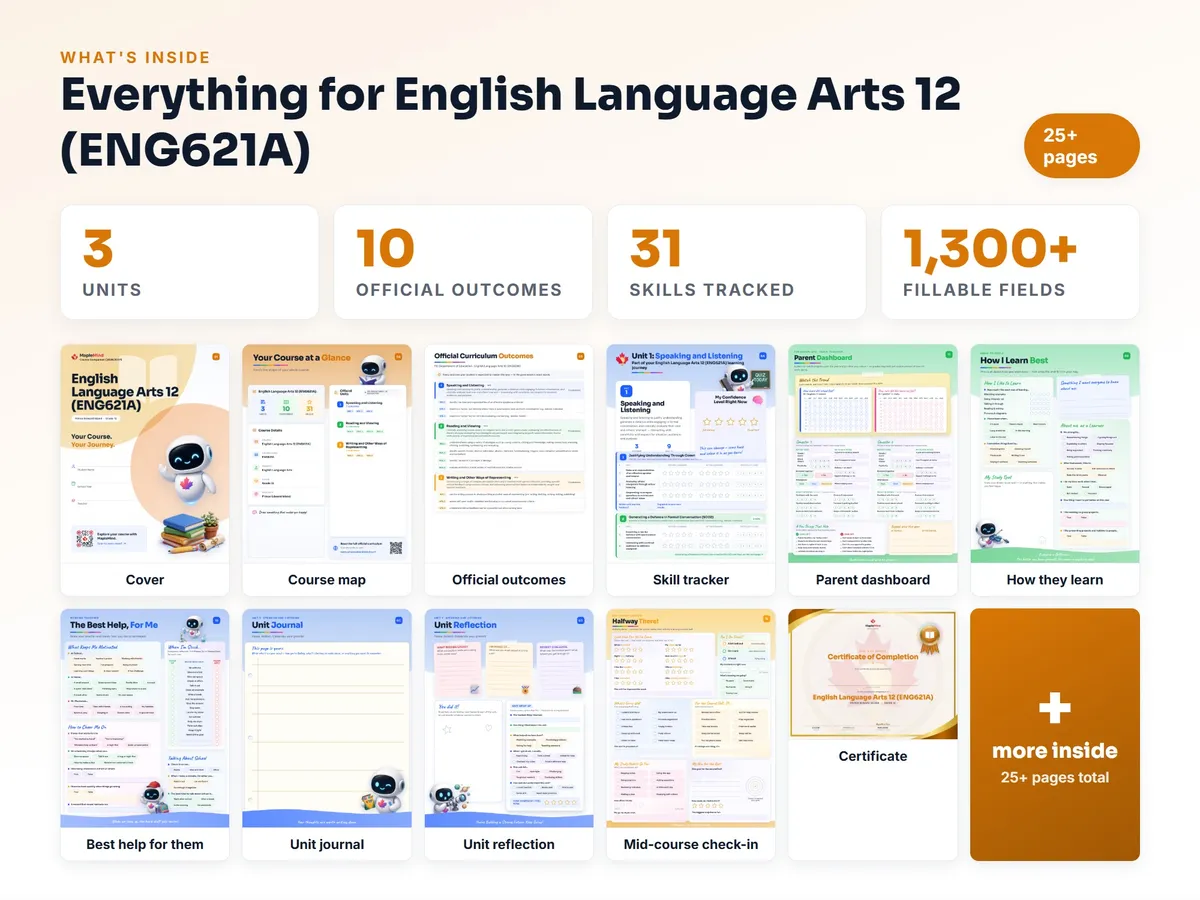Open the How I Learn Best page thumbnail
The height and width of the screenshot is (900, 1200).
click(1055, 454)
